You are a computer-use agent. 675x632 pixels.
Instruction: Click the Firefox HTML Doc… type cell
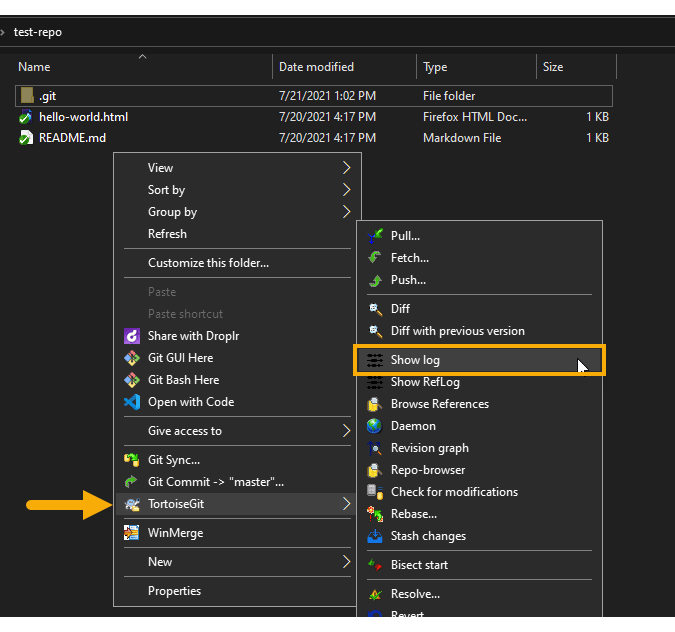pos(475,117)
